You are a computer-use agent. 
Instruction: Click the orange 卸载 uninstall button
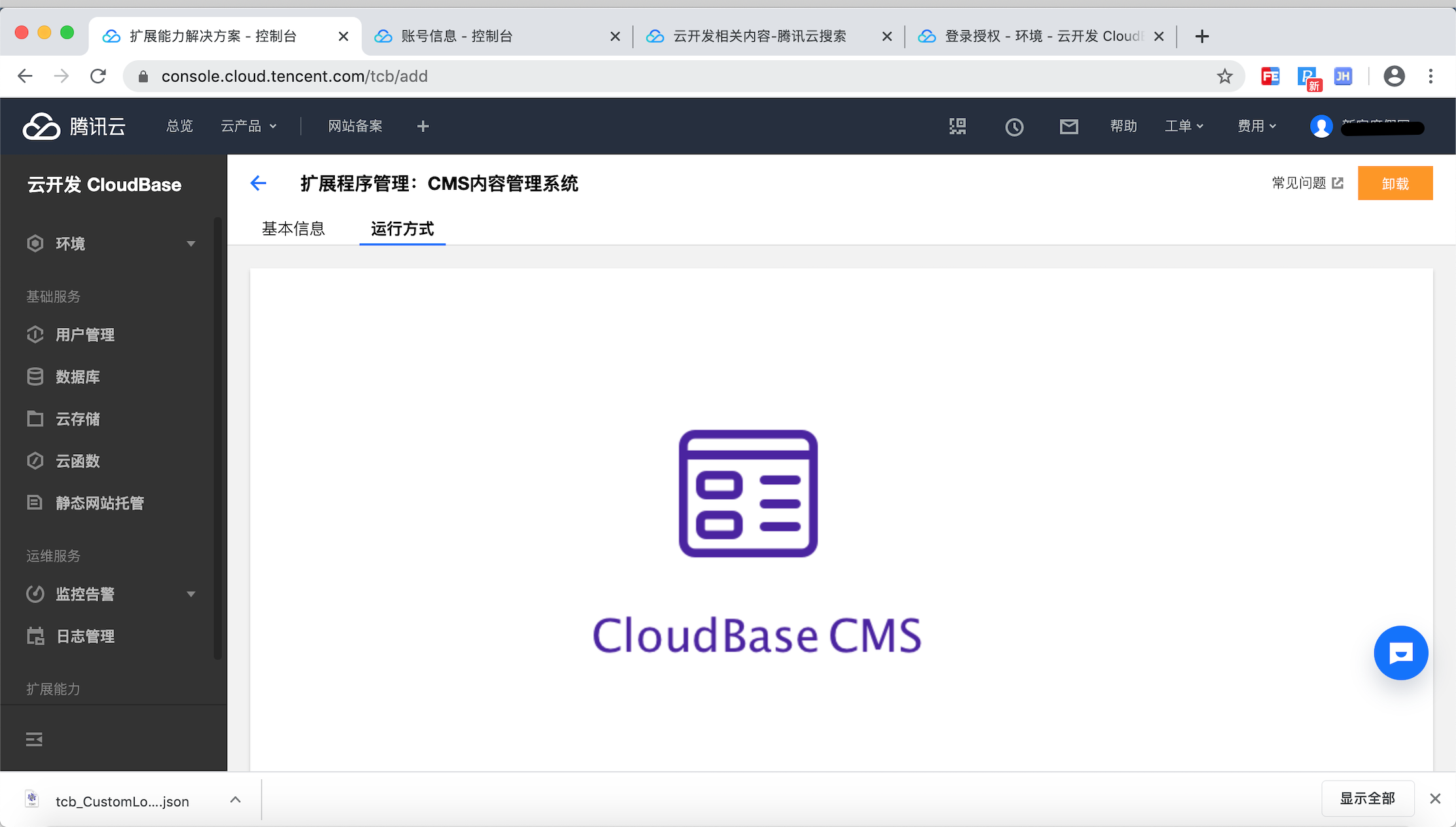click(x=1395, y=183)
